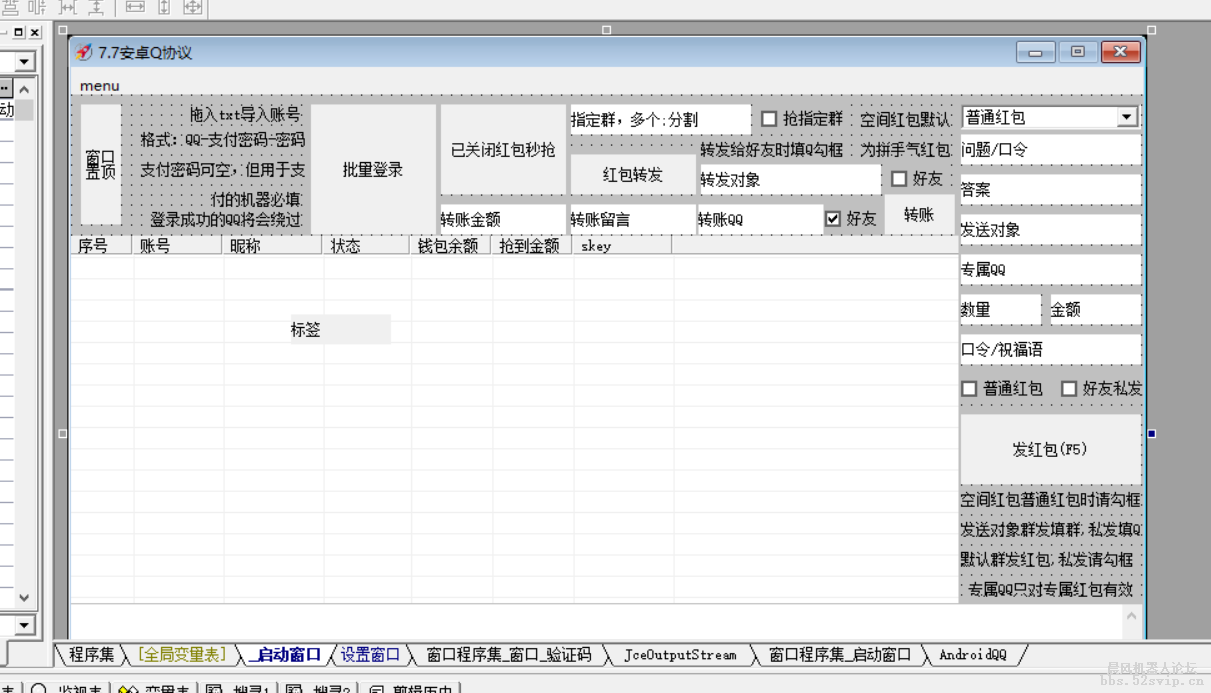Click the left panel scrollbar down arrow
The width and height of the screenshot is (1211, 693).
(x=24, y=598)
